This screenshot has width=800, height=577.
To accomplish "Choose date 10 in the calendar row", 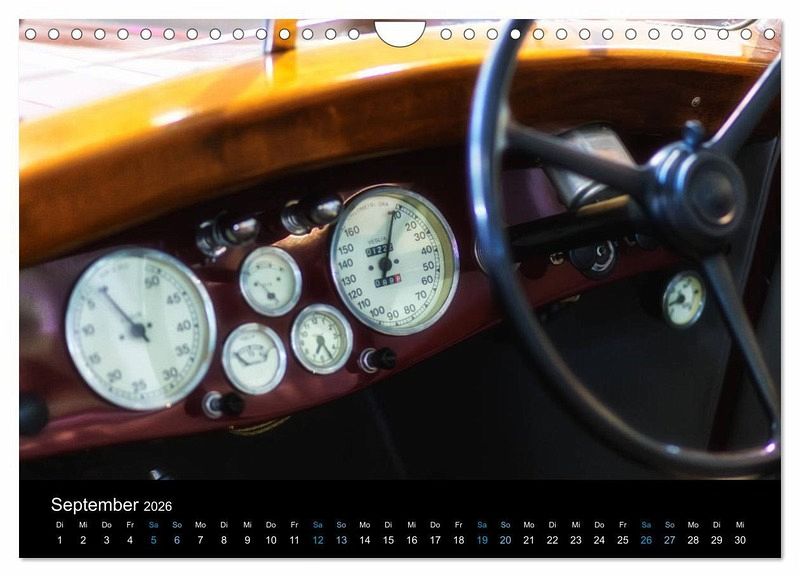I will (271, 541).
